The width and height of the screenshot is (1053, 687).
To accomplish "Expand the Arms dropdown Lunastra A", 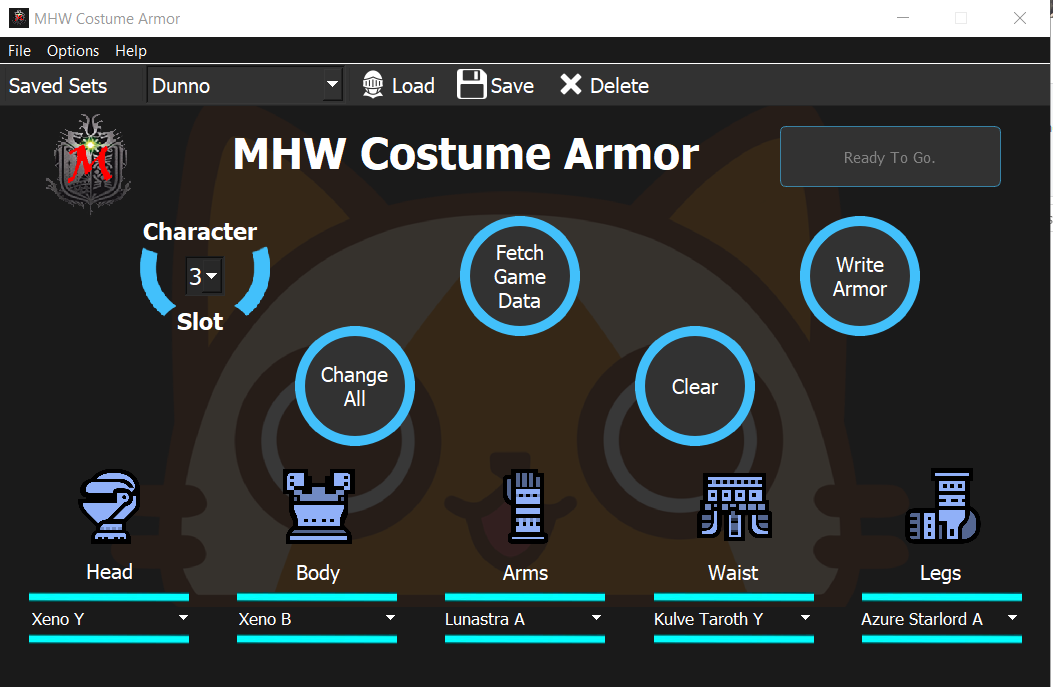I will (x=524, y=619).
